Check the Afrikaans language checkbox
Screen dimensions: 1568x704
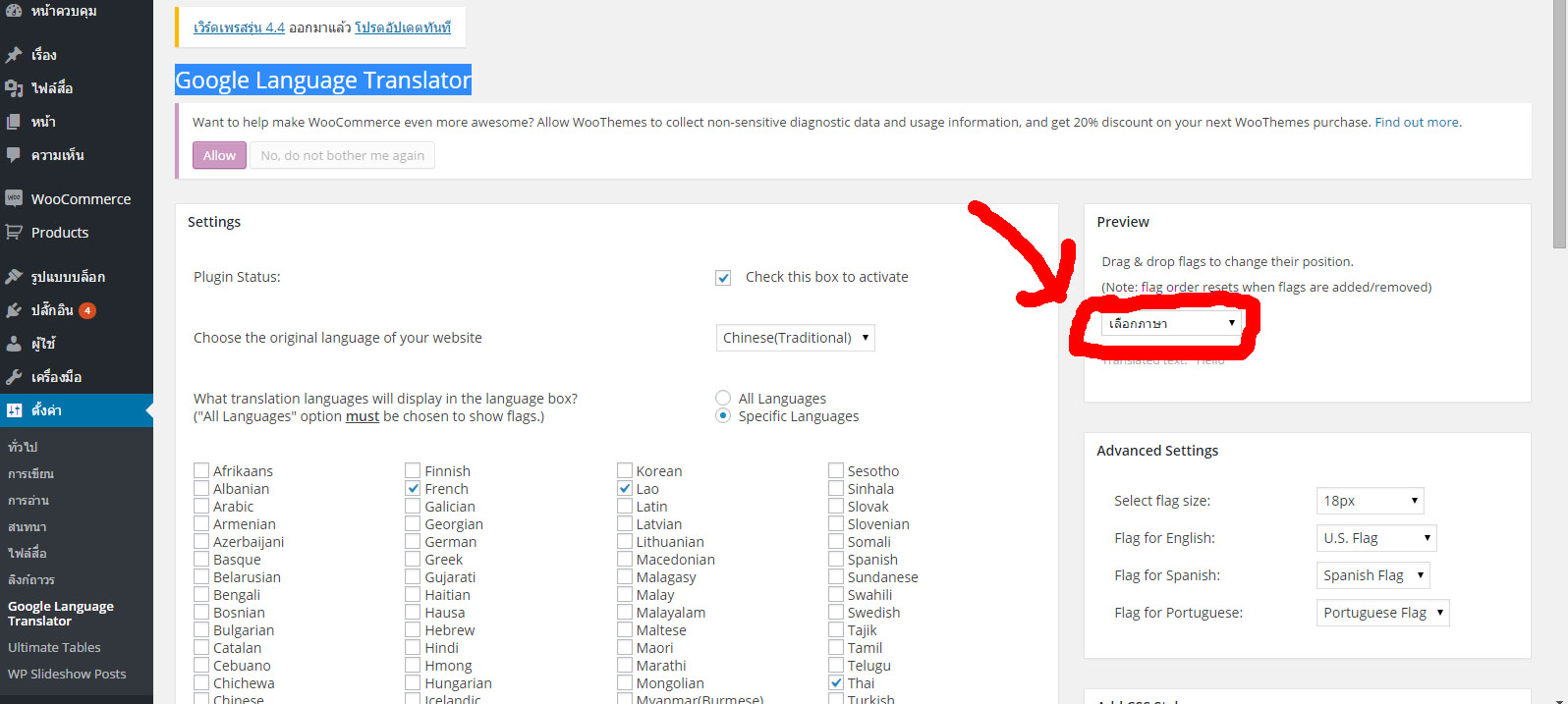coord(201,470)
